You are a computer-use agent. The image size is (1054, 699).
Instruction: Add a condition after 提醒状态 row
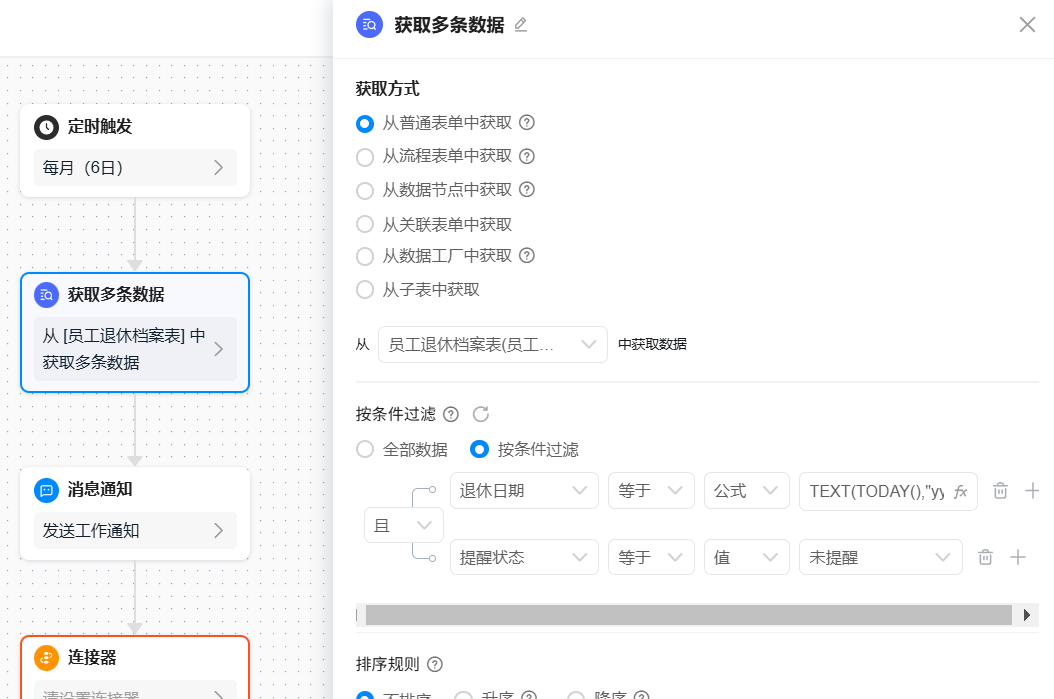click(1018, 557)
